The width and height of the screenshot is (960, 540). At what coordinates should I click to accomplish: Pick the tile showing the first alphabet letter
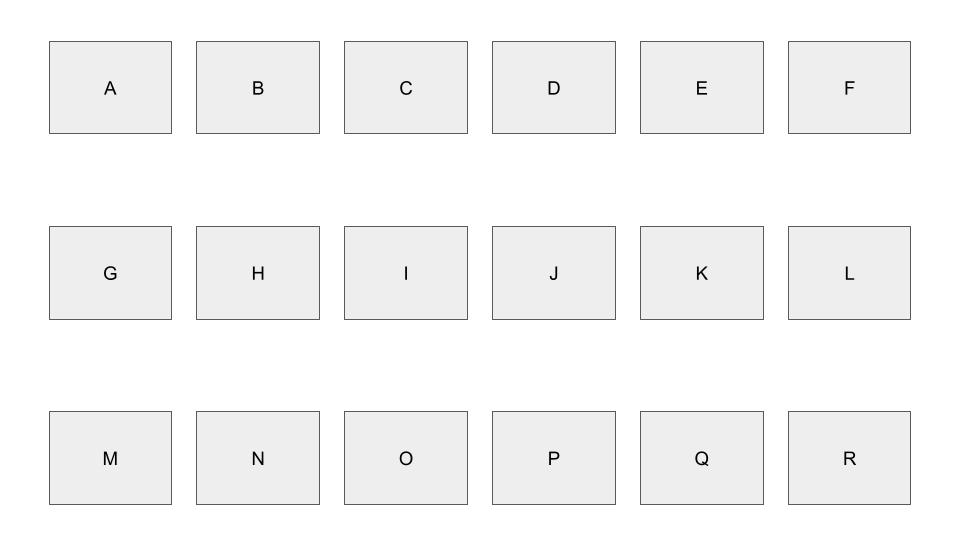click(110, 88)
